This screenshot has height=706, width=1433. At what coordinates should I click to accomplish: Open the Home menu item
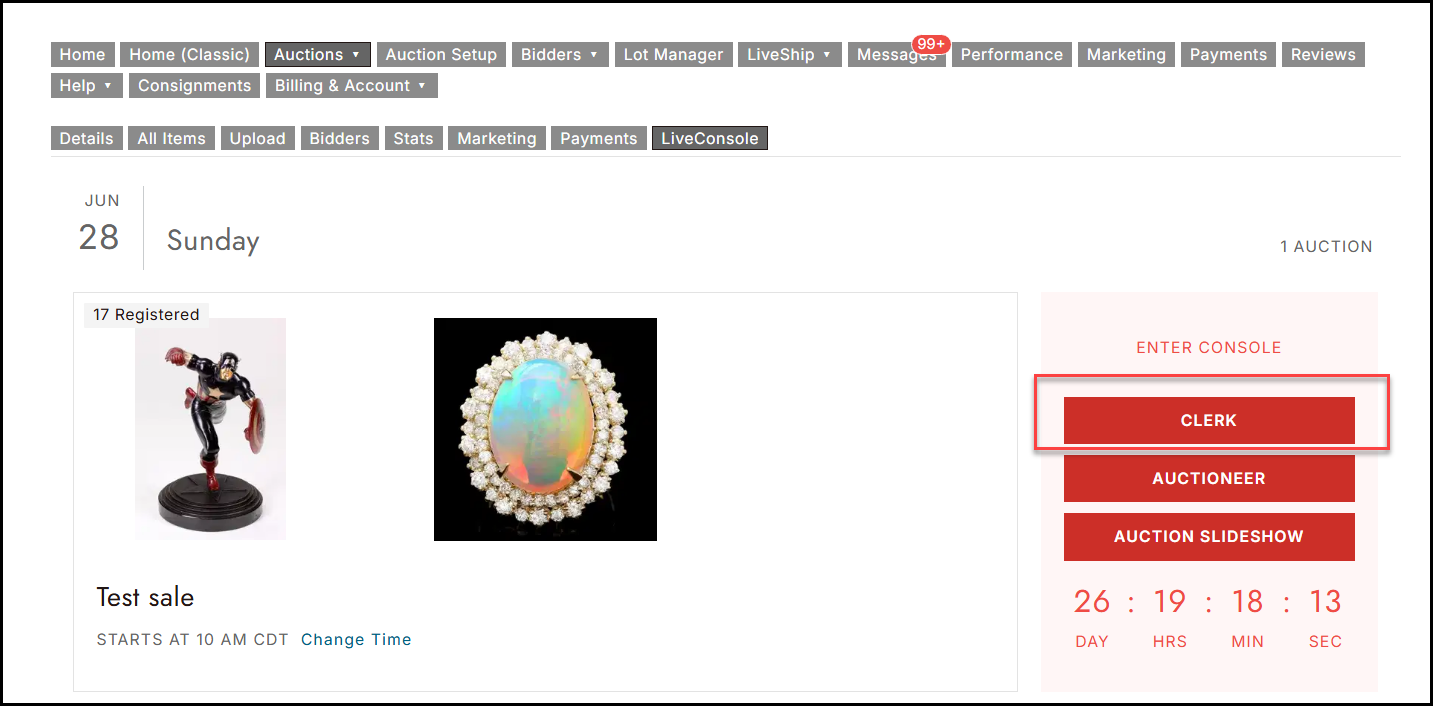82,55
